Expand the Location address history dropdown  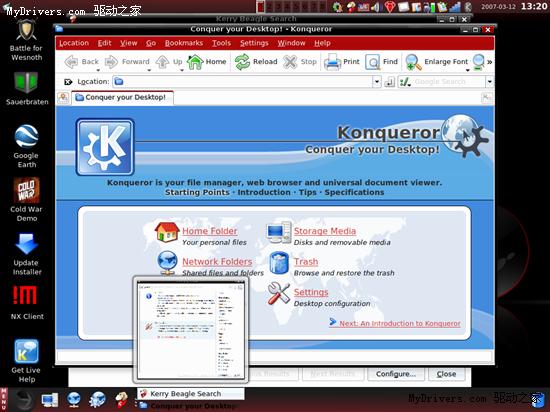point(376,82)
